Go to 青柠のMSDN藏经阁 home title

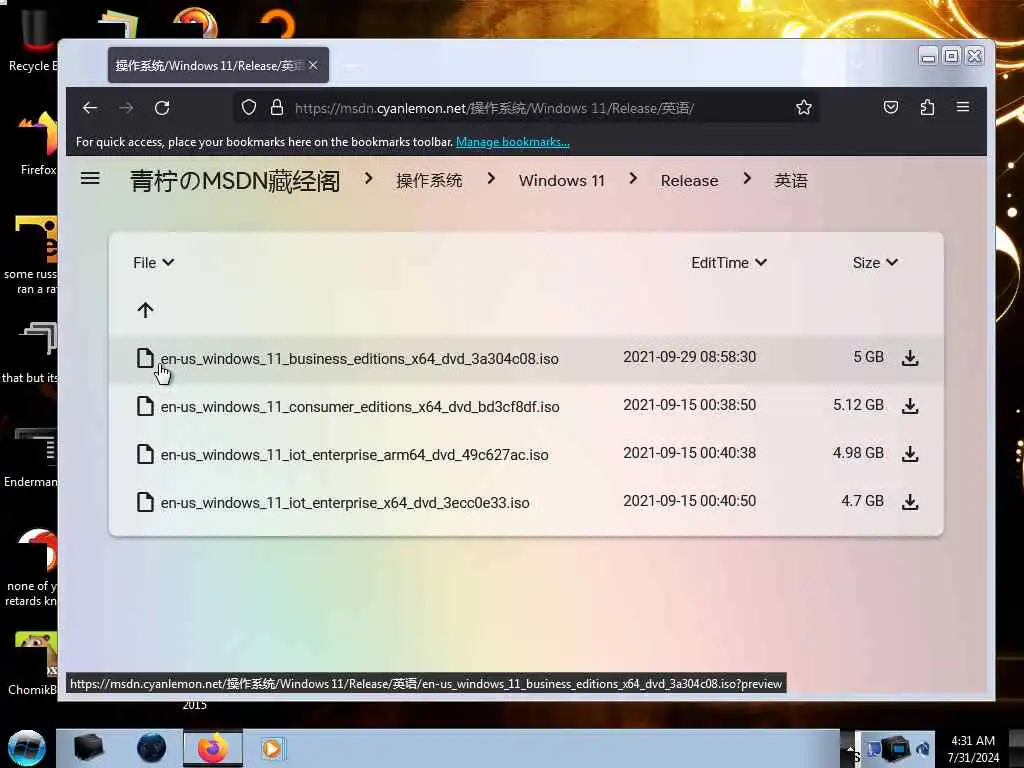coord(235,181)
